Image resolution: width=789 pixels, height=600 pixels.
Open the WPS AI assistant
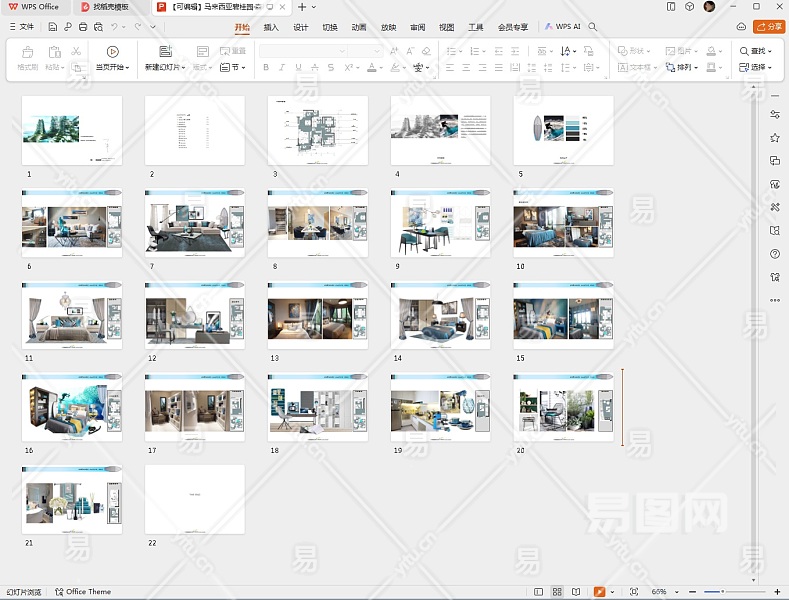click(x=564, y=27)
